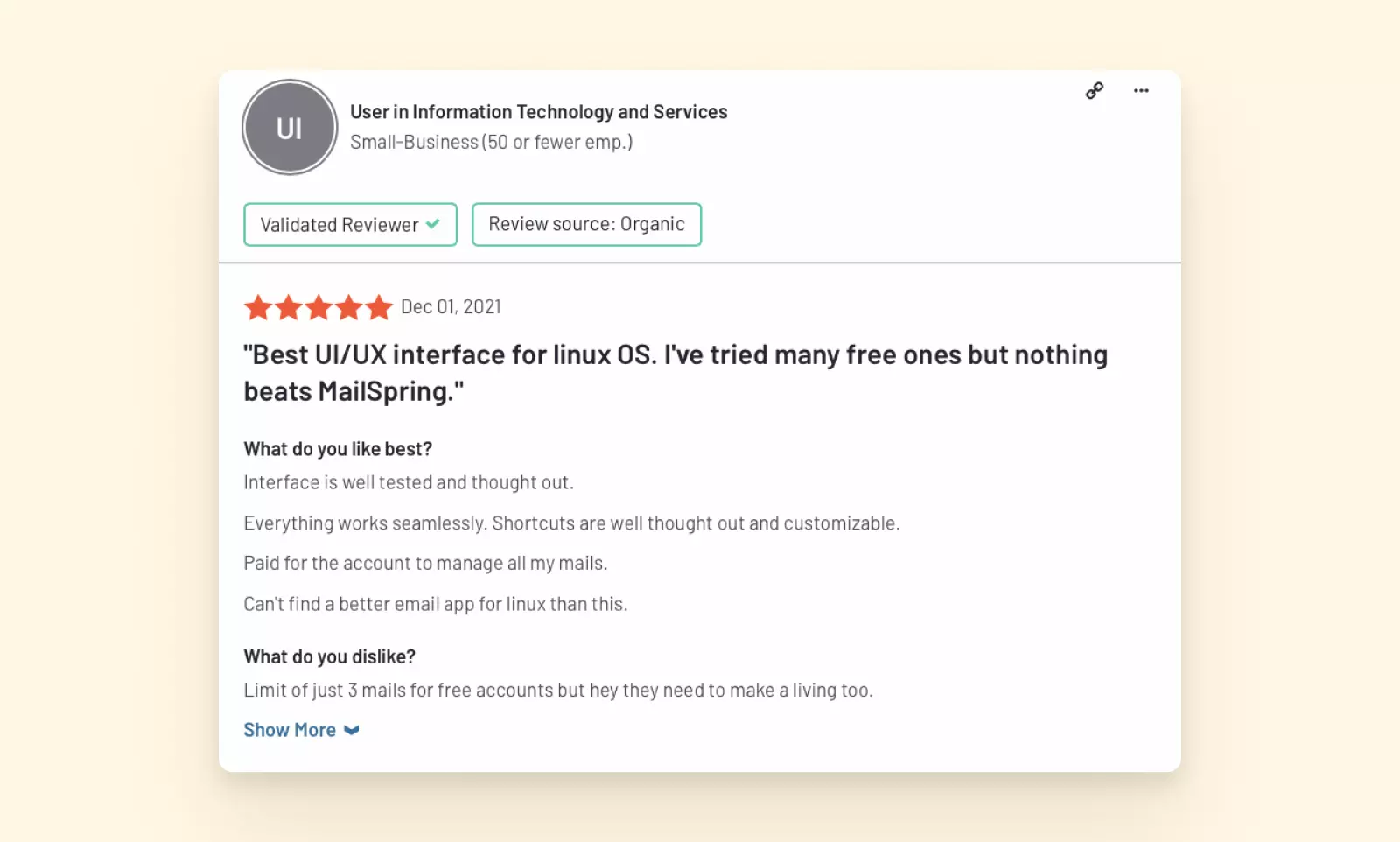
Task: Click the Dec 01, 2021 review date
Action: tap(451, 307)
